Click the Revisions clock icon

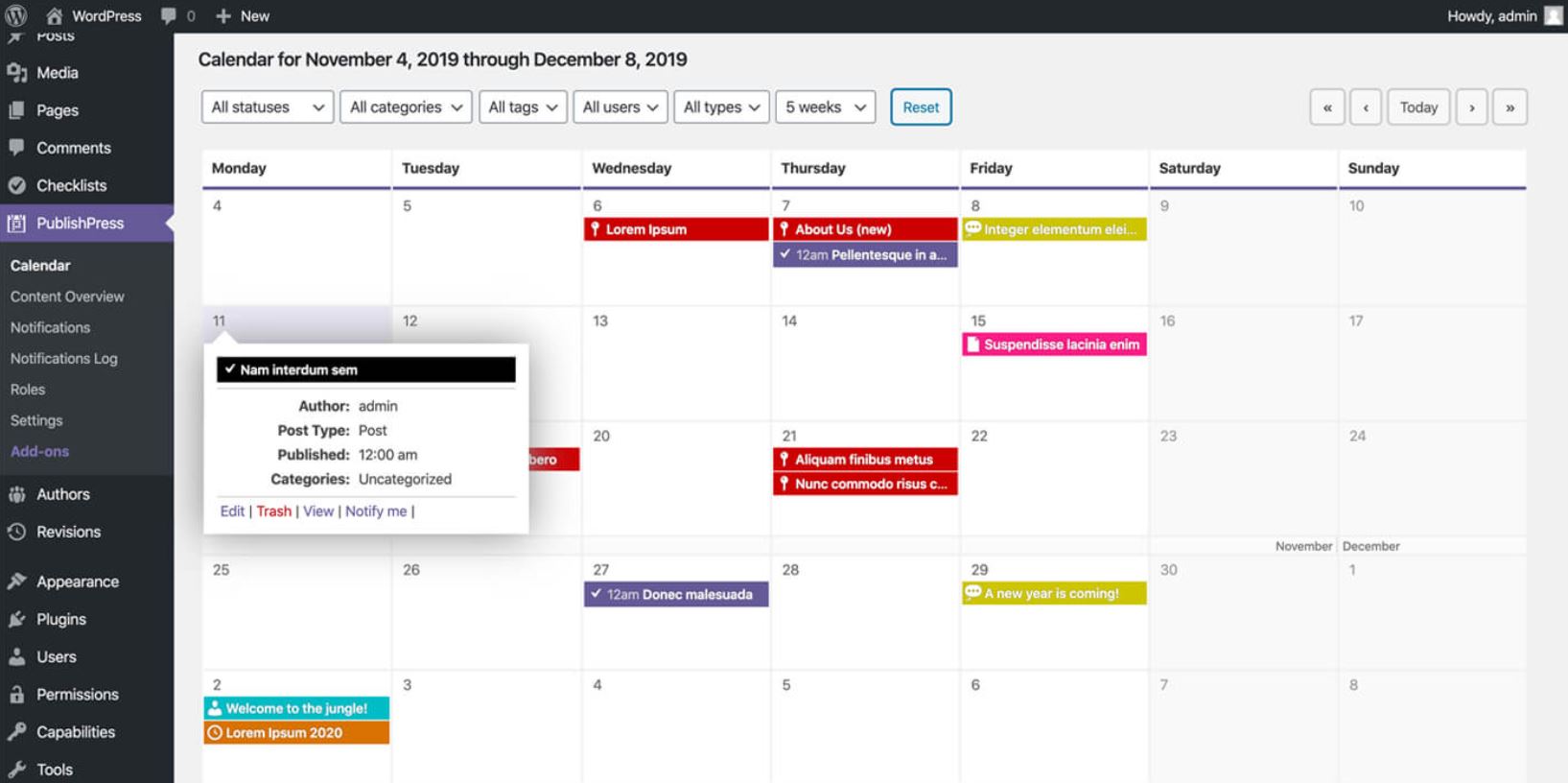(16, 532)
